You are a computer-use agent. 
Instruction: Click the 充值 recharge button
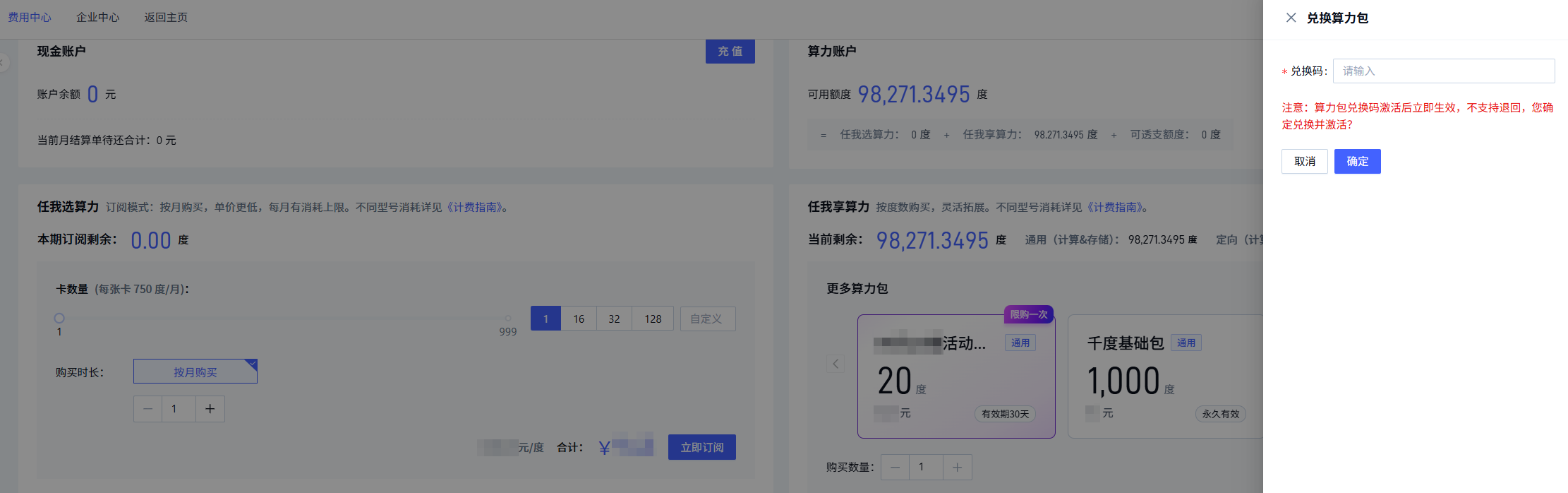(x=730, y=51)
